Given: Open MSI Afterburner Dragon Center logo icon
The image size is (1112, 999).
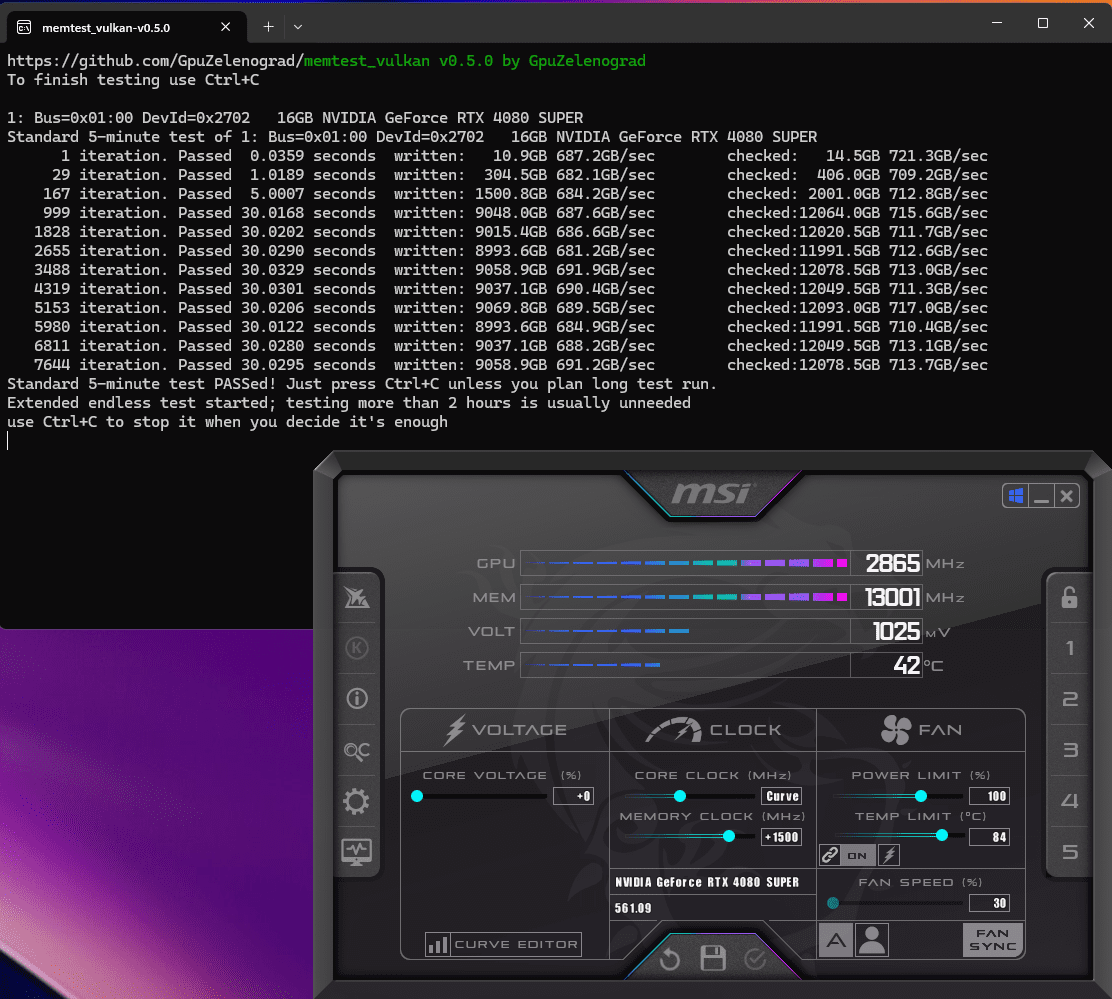Looking at the screenshot, I should click(357, 598).
